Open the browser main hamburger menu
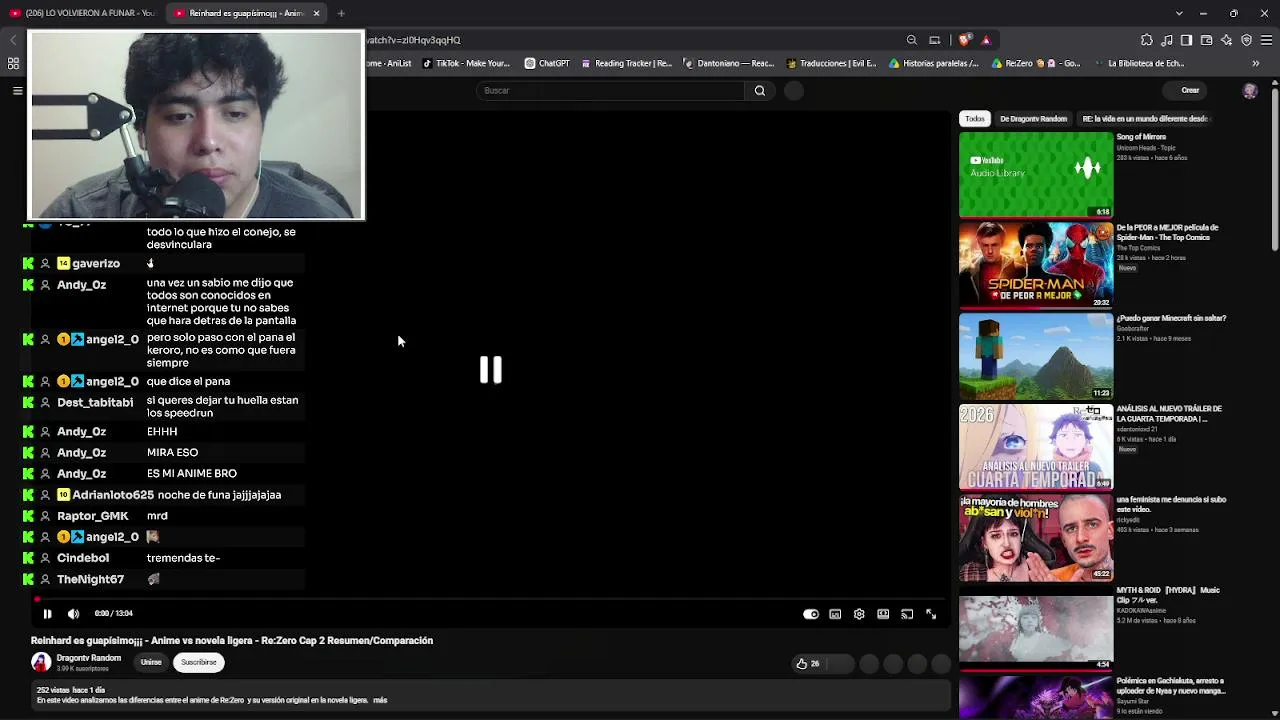 pyautogui.click(x=1266, y=40)
